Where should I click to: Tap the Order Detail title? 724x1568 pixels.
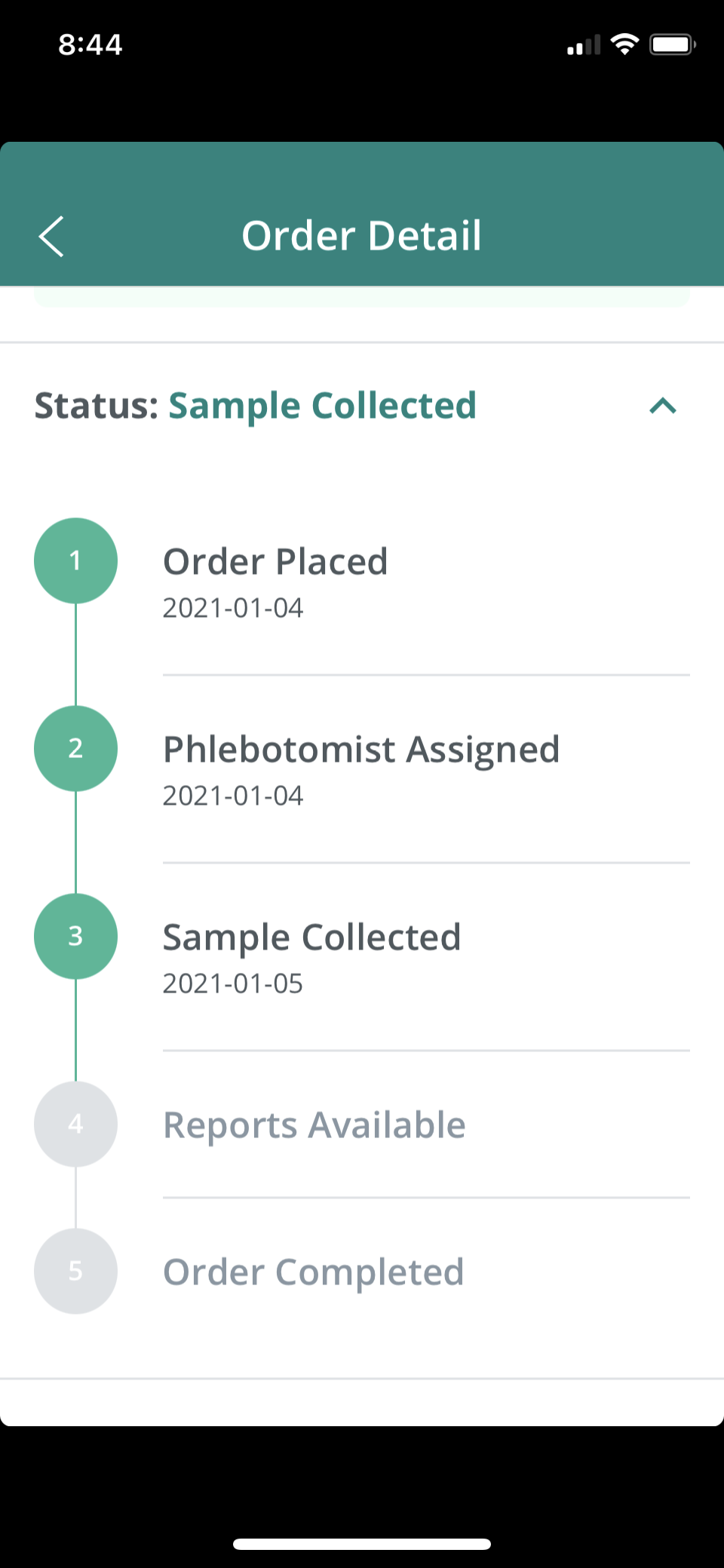click(361, 235)
